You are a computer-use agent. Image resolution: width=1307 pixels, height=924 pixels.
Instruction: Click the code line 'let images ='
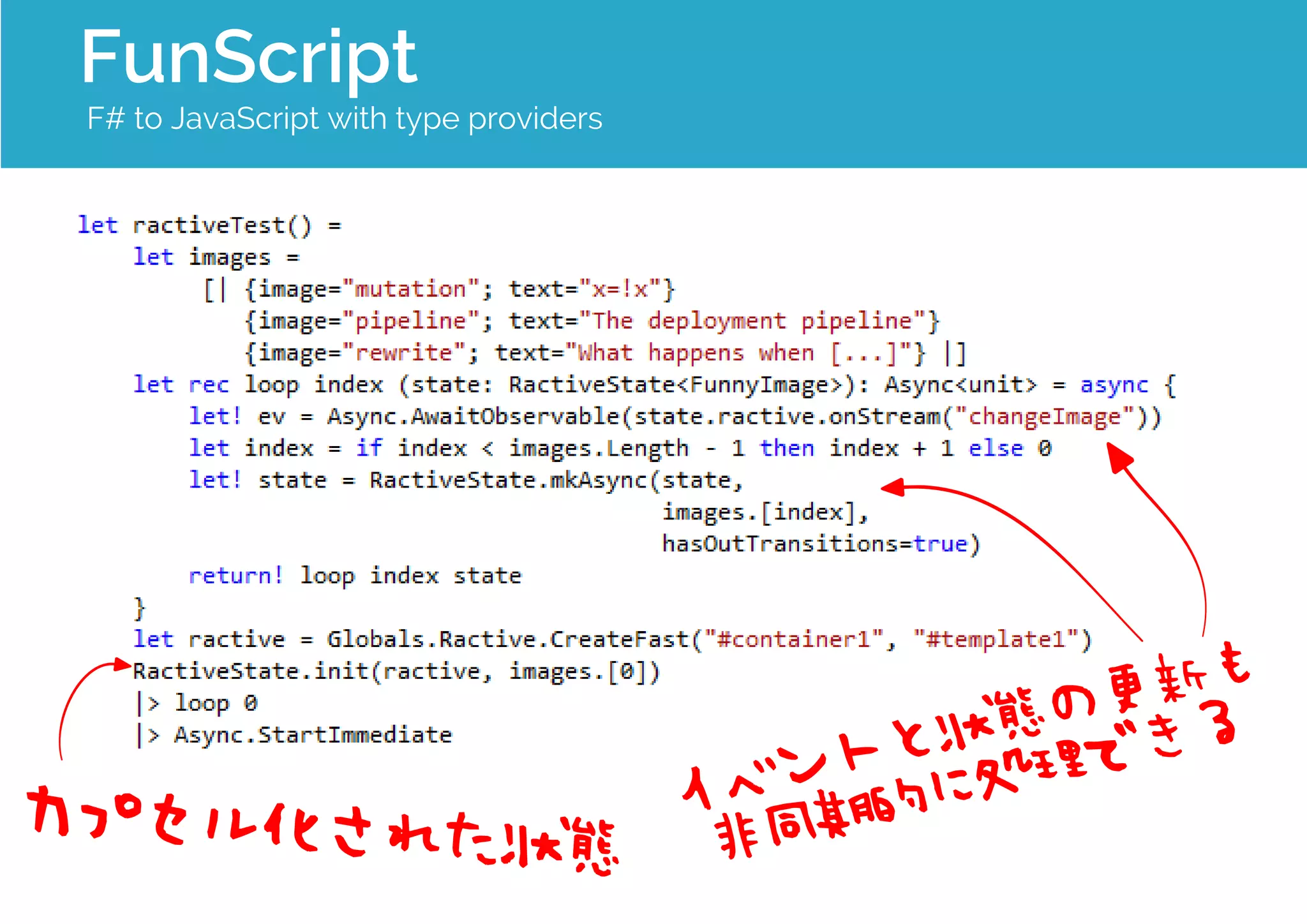click(x=216, y=258)
